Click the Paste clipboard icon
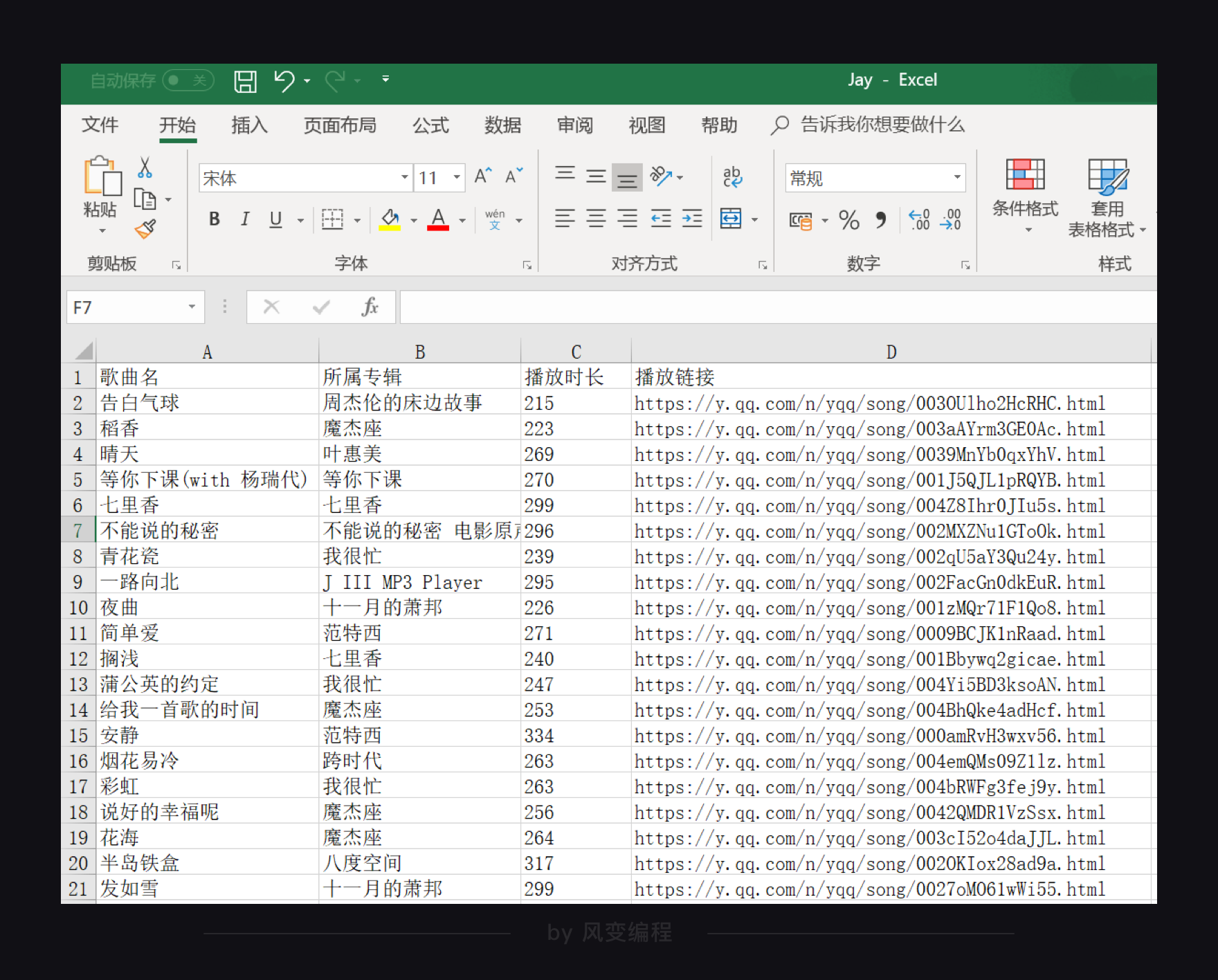Viewport: 1218px width, 980px height. pos(102,176)
